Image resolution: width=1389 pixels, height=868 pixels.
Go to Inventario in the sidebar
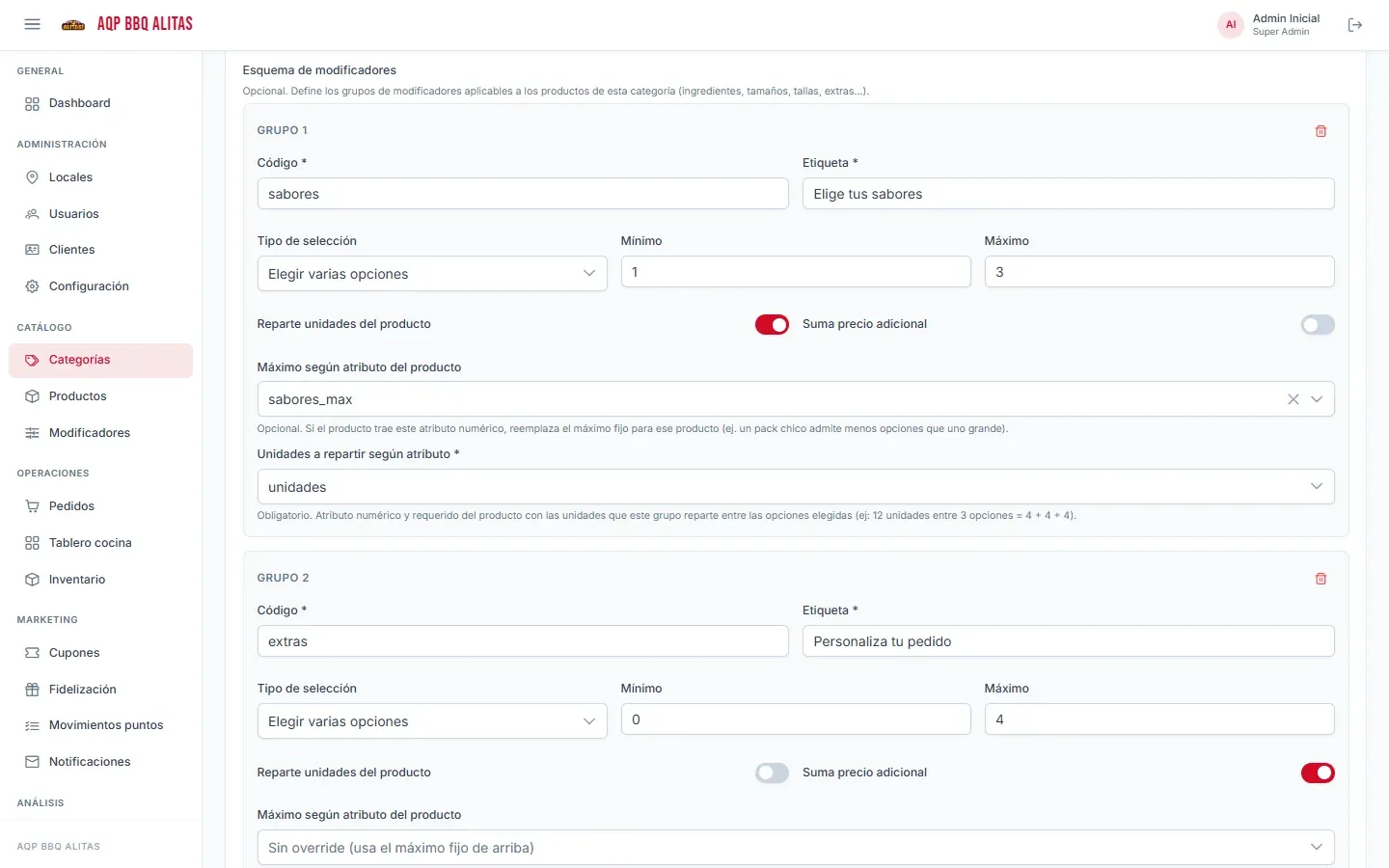100,580
